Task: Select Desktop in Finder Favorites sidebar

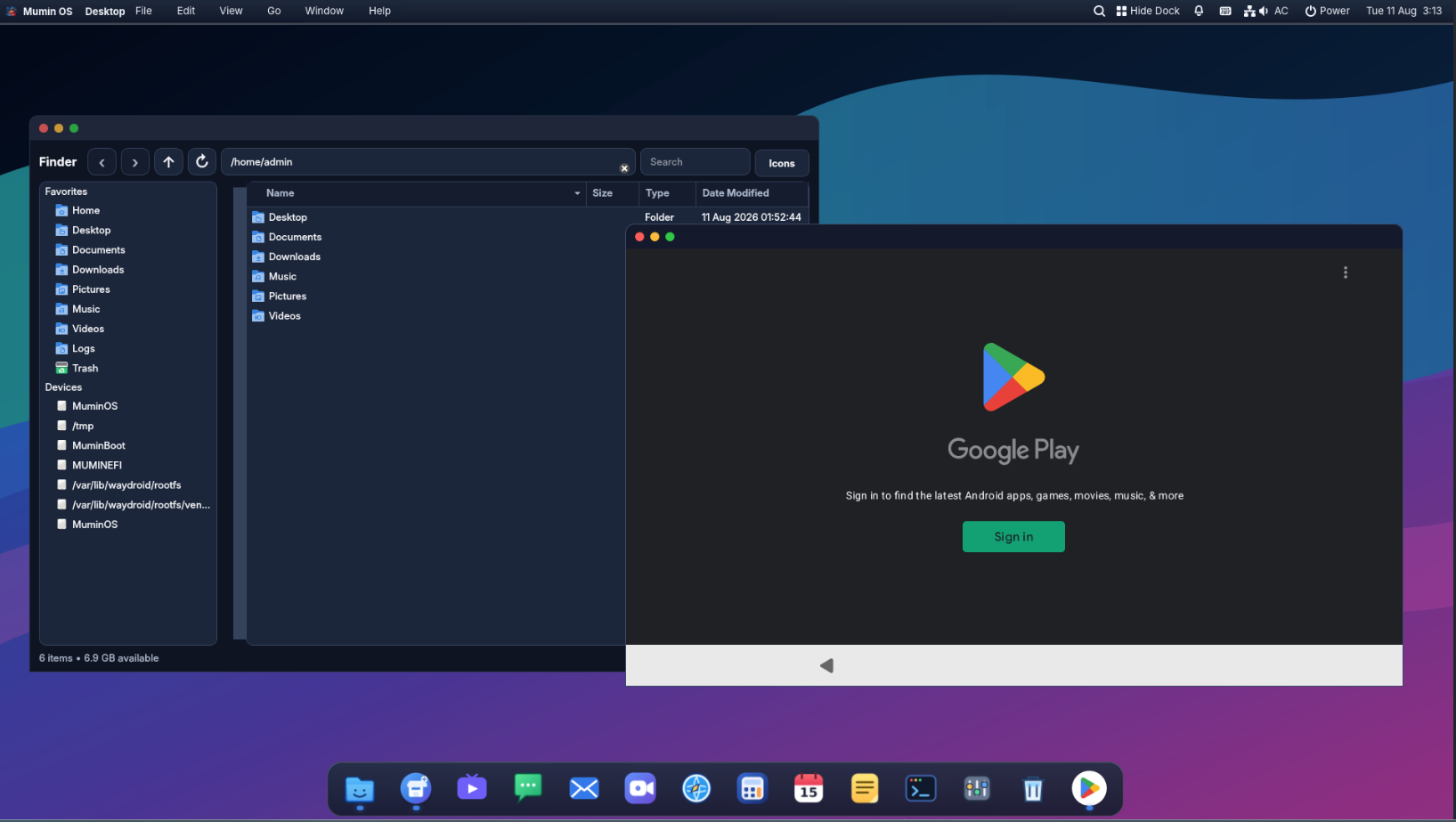Action: pyautogui.click(x=91, y=231)
